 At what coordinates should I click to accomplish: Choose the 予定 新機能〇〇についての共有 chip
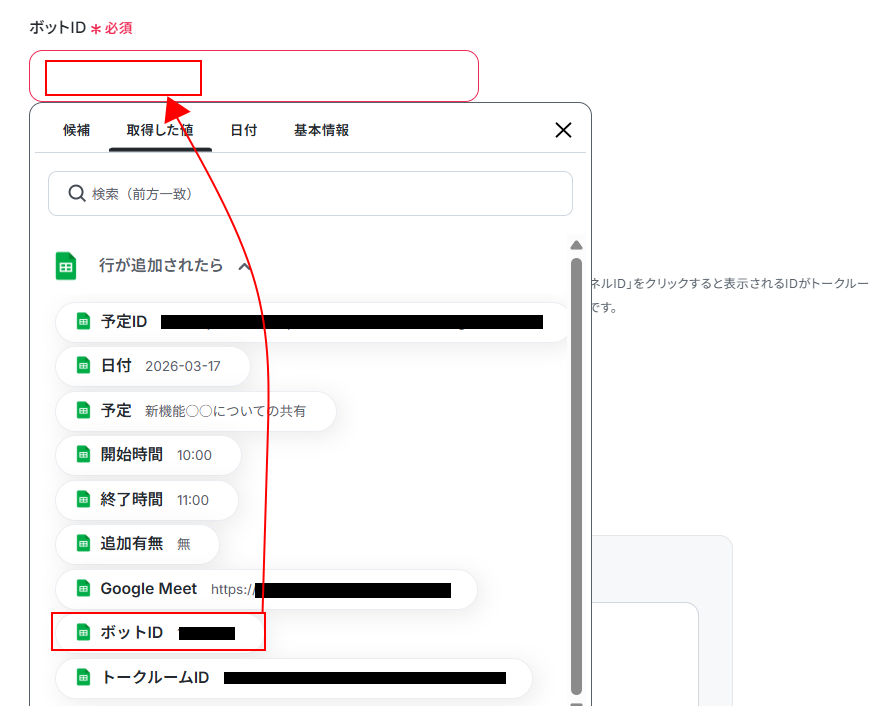(196, 411)
